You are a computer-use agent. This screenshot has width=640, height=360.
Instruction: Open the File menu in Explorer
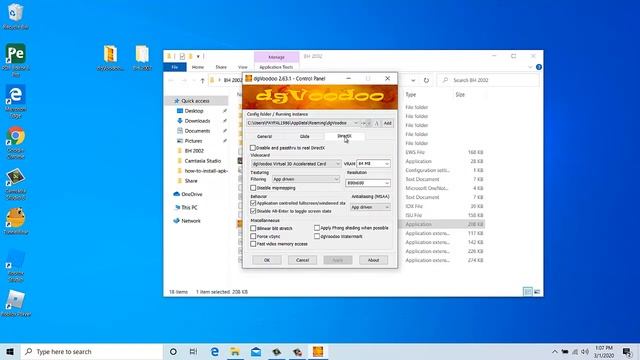coord(175,67)
